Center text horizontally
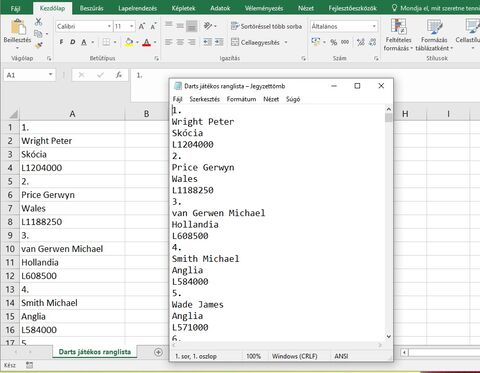This screenshot has width=480, height=373. (180, 42)
